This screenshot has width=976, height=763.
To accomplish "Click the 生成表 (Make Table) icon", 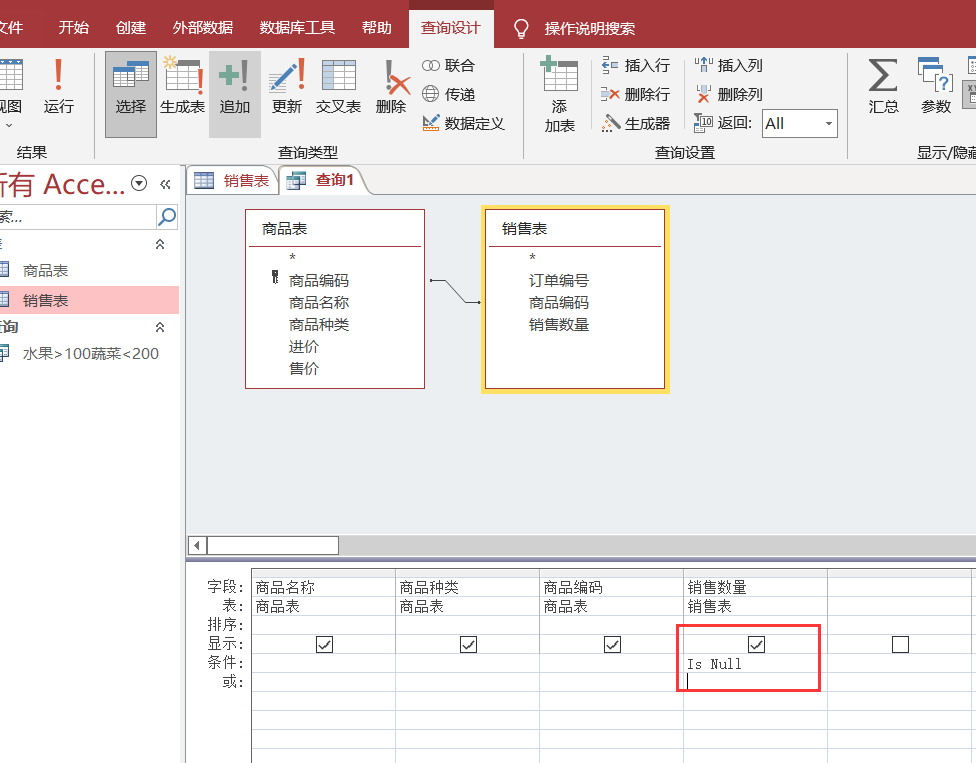I will coord(183,75).
